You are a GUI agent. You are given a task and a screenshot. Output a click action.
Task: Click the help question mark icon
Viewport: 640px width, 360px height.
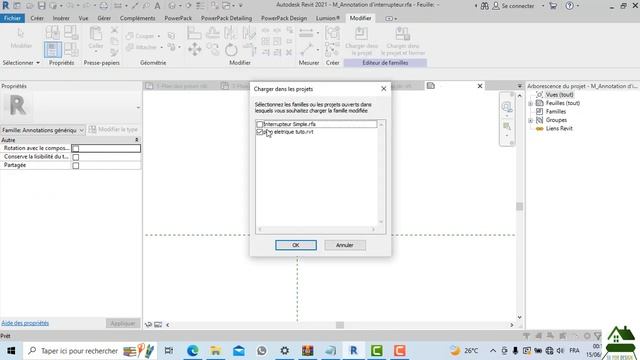tap(569, 6)
